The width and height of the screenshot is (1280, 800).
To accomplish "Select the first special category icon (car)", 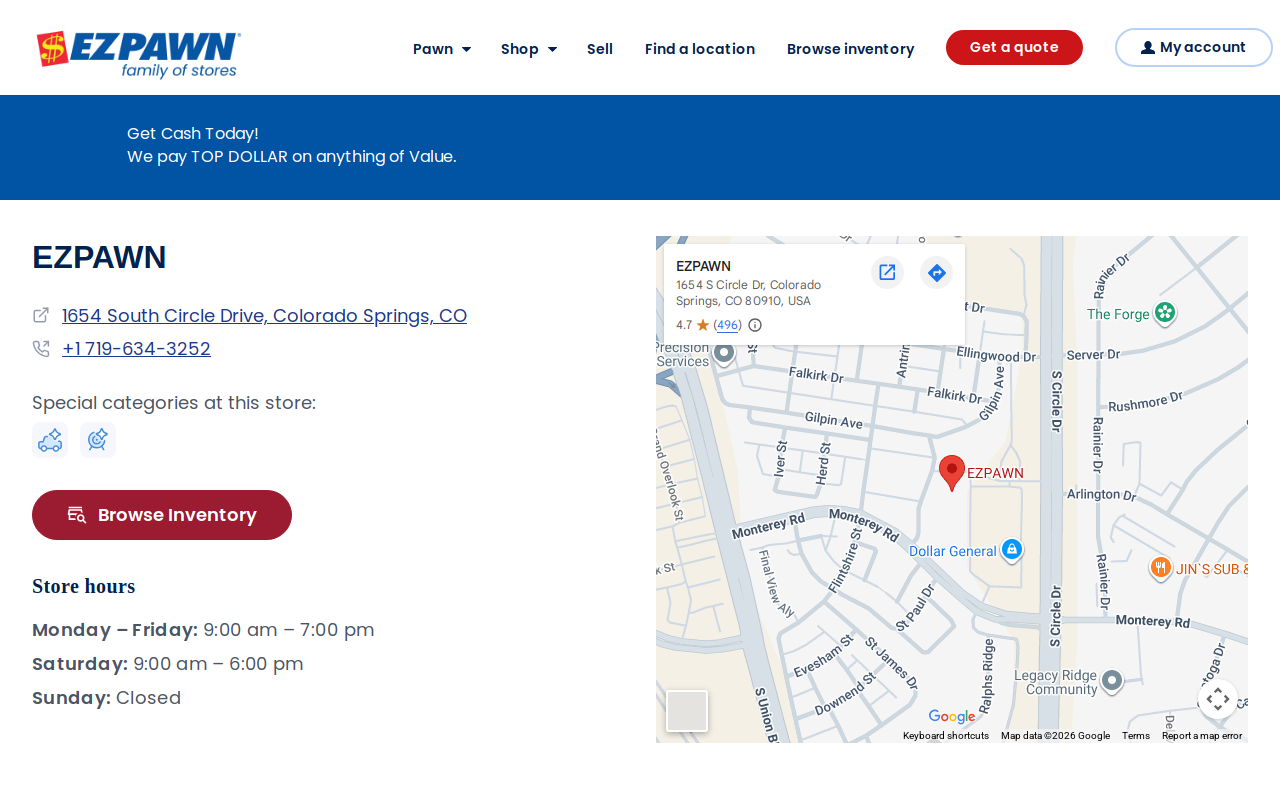I will click(50, 440).
